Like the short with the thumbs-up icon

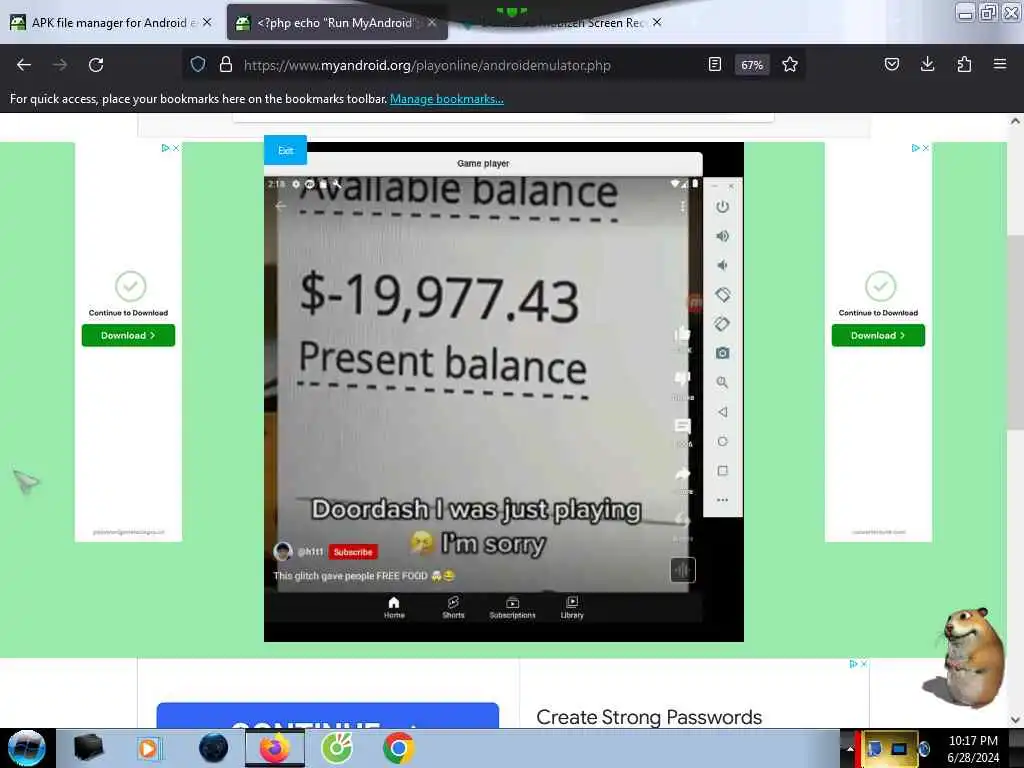click(x=682, y=335)
